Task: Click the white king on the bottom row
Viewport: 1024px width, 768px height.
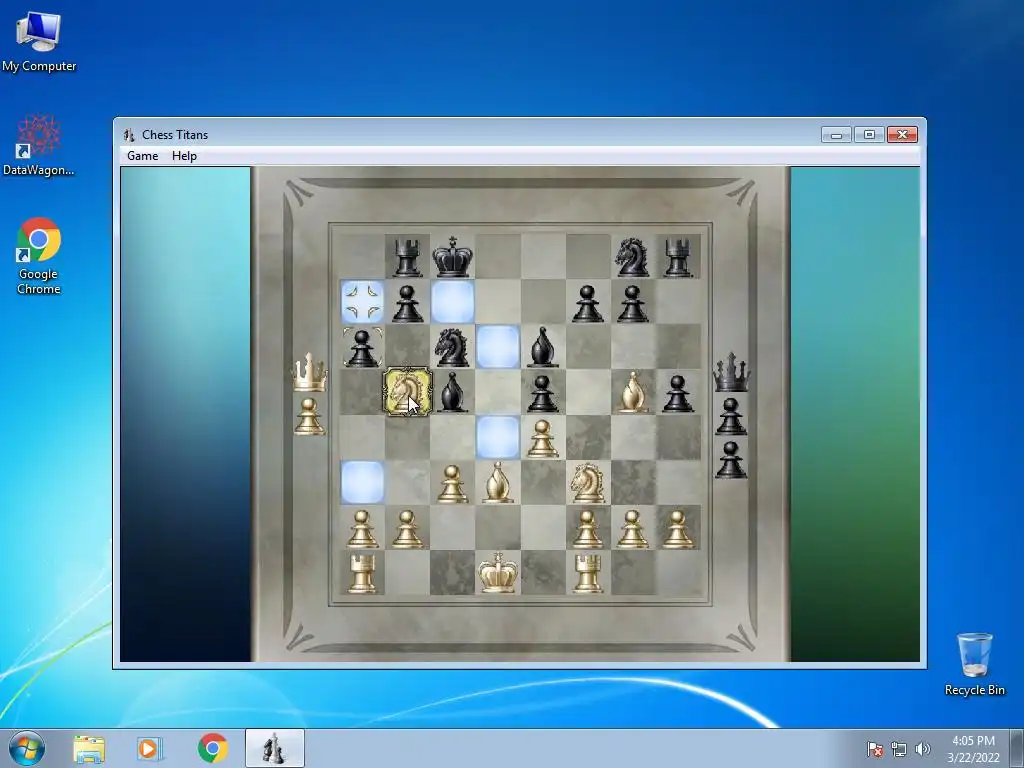Action: [x=498, y=572]
